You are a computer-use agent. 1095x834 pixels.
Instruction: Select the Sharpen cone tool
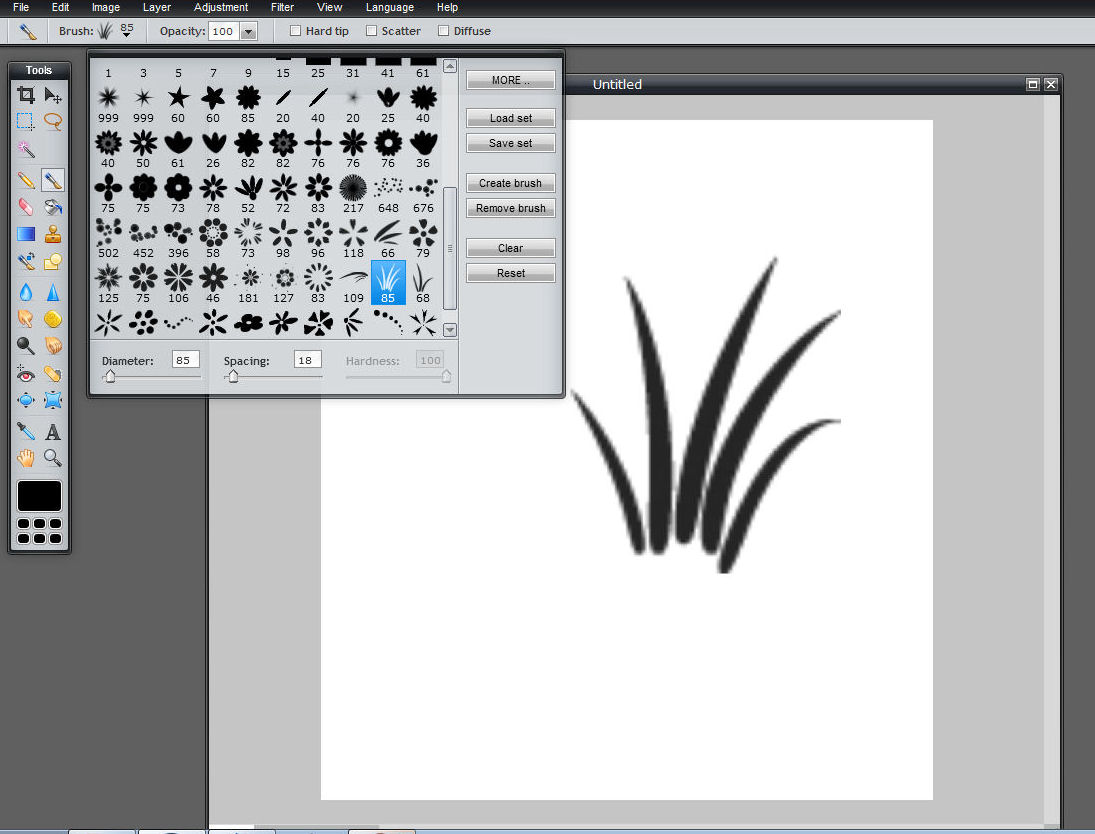point(53,291)
